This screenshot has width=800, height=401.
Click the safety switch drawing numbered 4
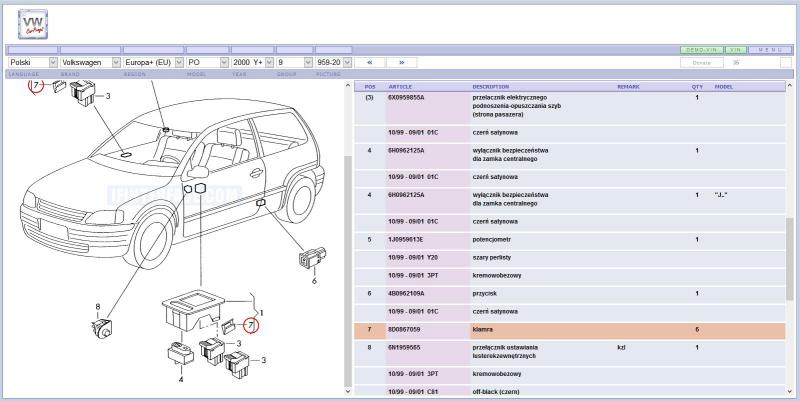[x=181, y=353]
